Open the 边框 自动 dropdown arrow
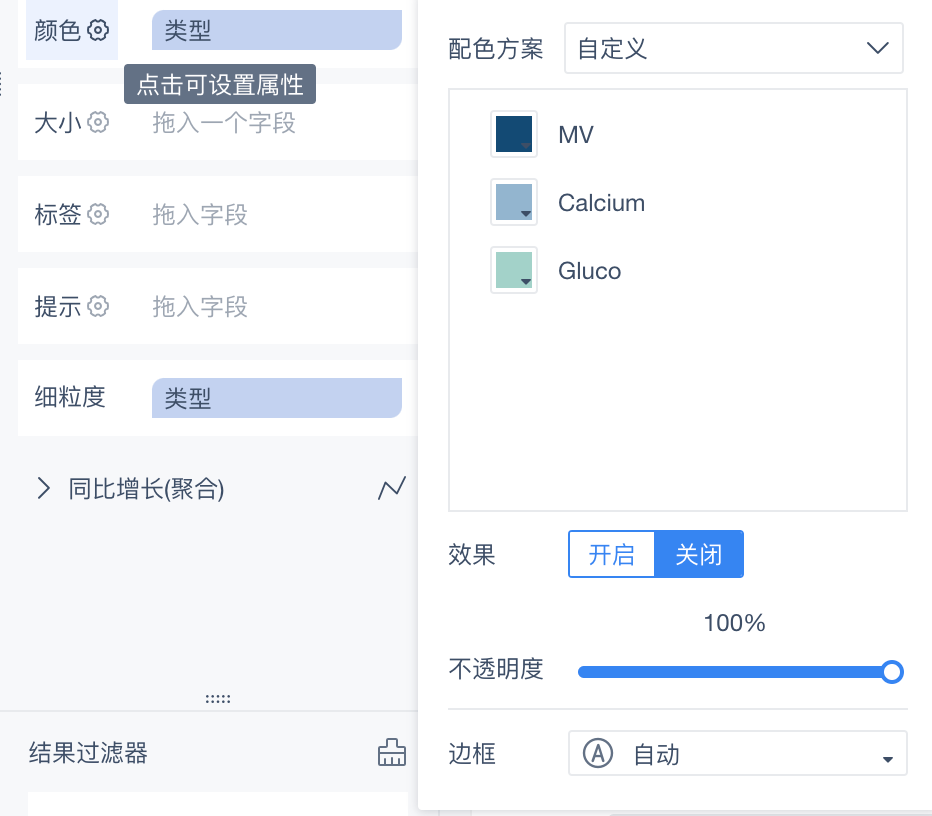Screen dimensions: 932x816 tap(887, 759)
